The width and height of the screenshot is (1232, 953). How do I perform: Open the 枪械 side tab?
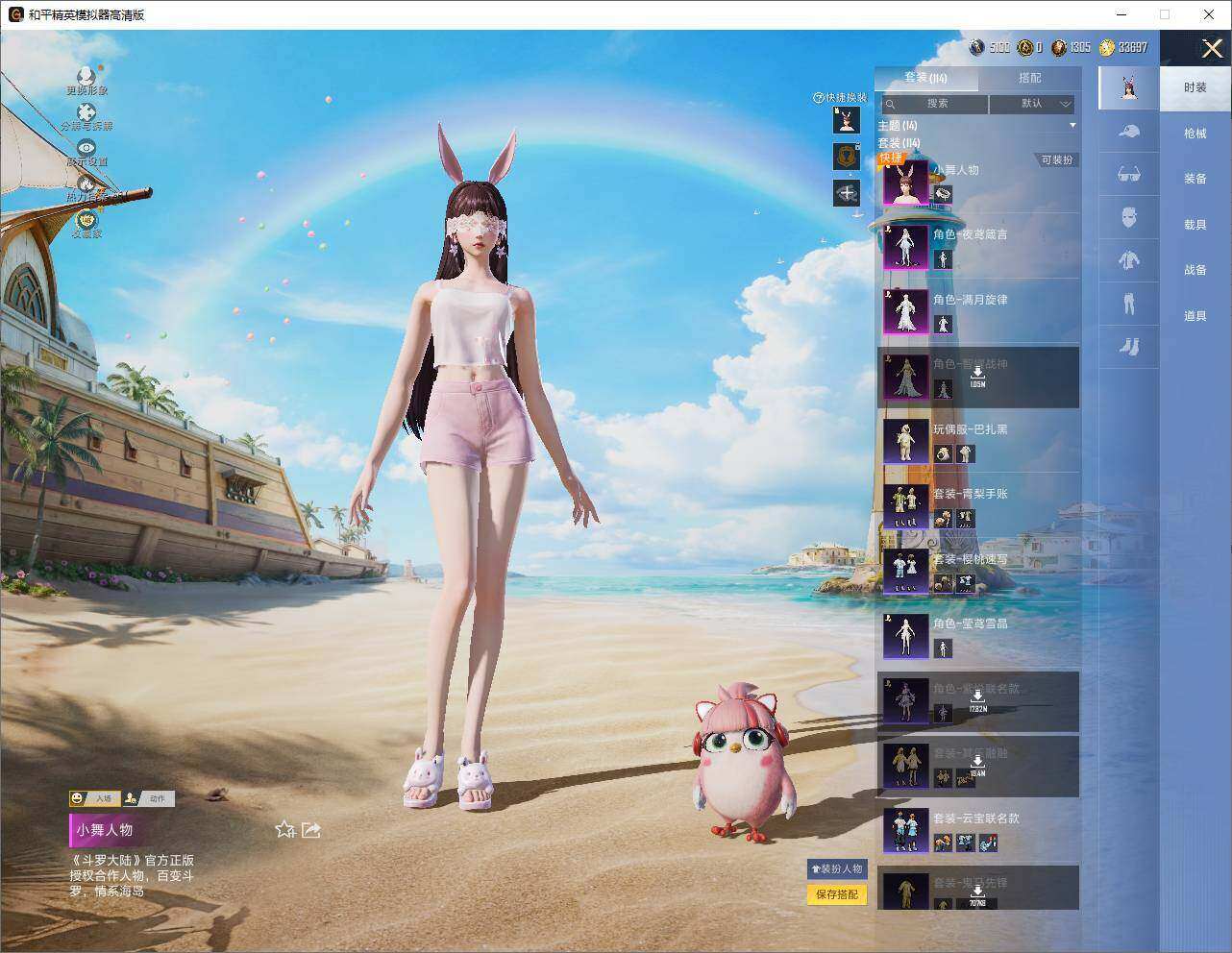[x=1195, y=134]
